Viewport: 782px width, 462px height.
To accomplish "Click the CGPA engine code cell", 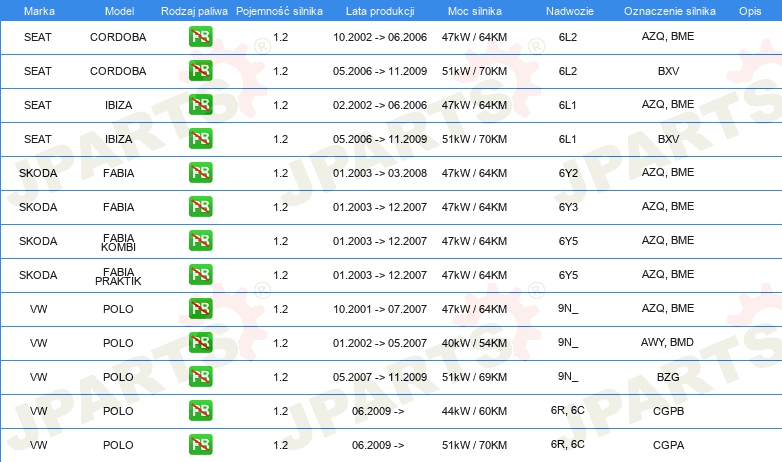I will [x=668, y=445].
